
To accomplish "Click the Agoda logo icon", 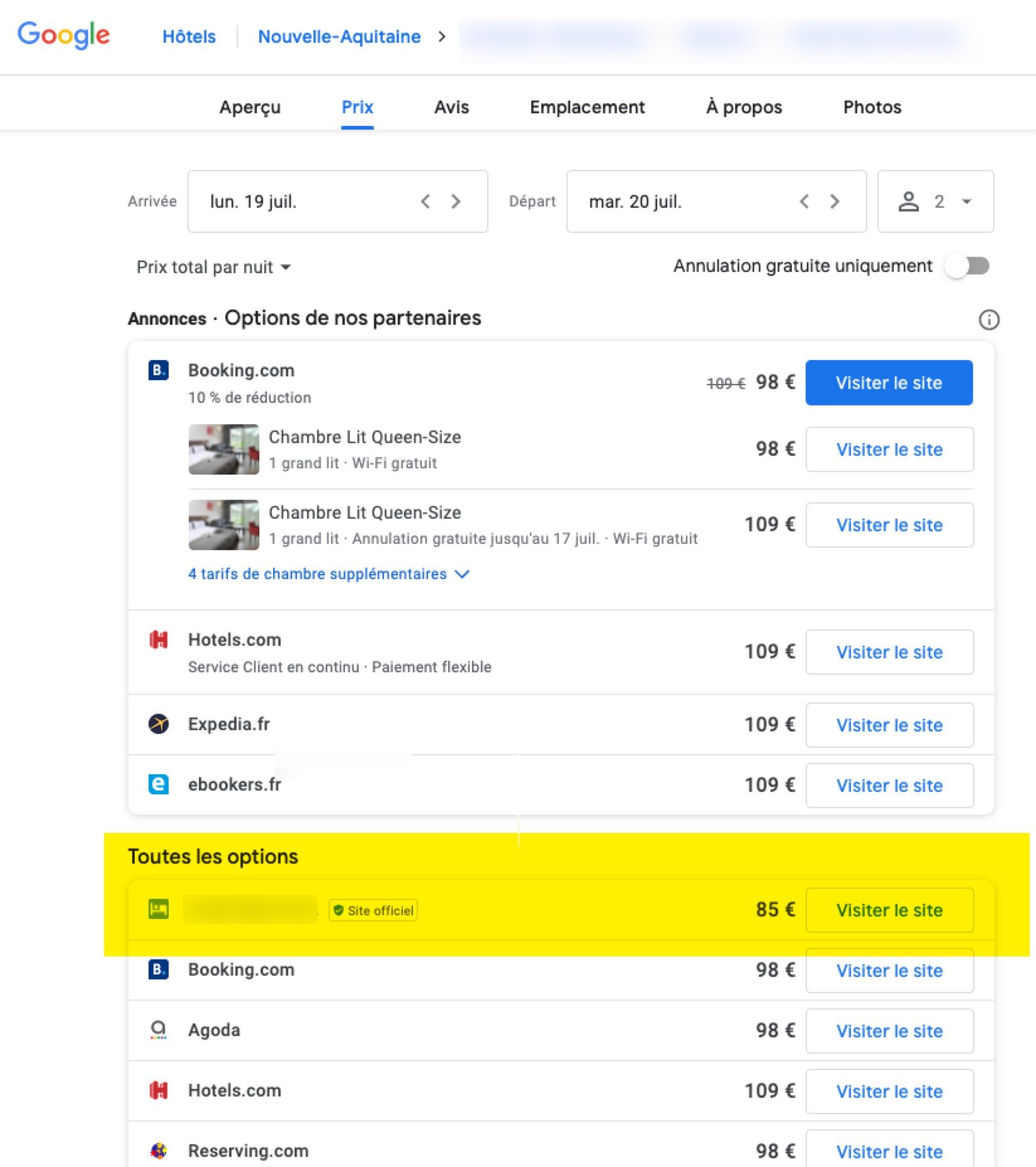I will [159, 1030].
